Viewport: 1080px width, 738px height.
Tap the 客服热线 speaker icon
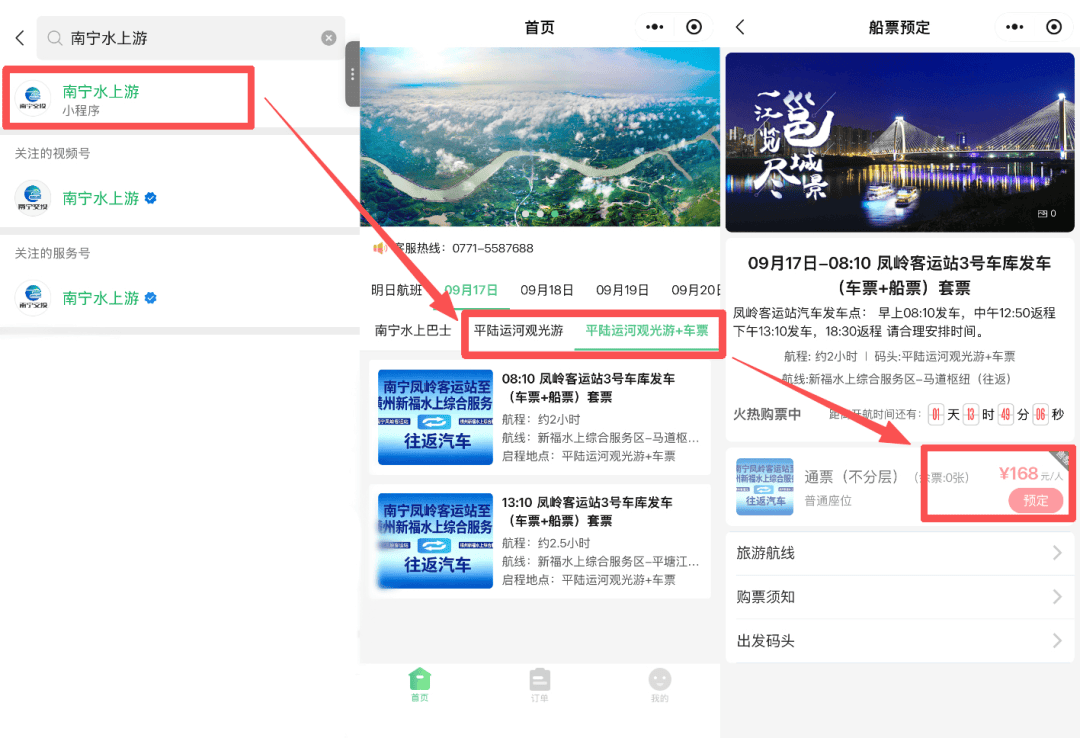coord(380,248)
